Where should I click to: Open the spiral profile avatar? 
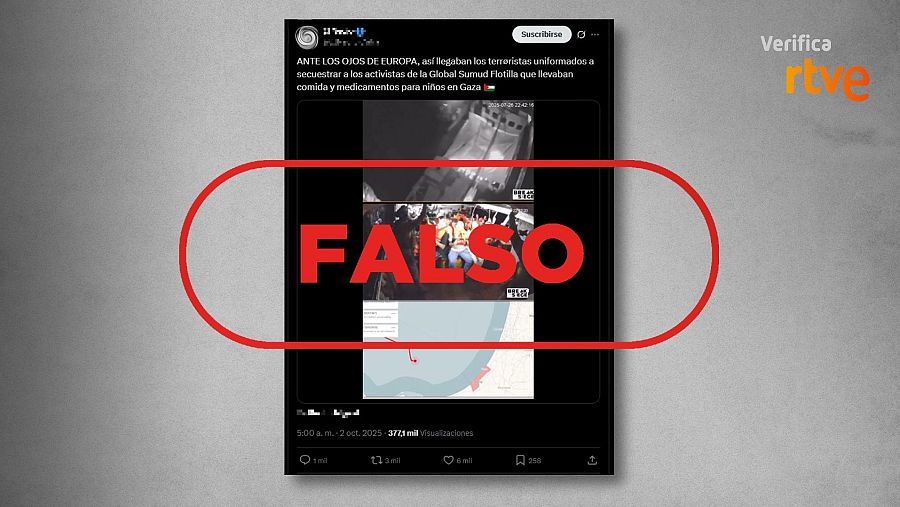tap(307, 37)
